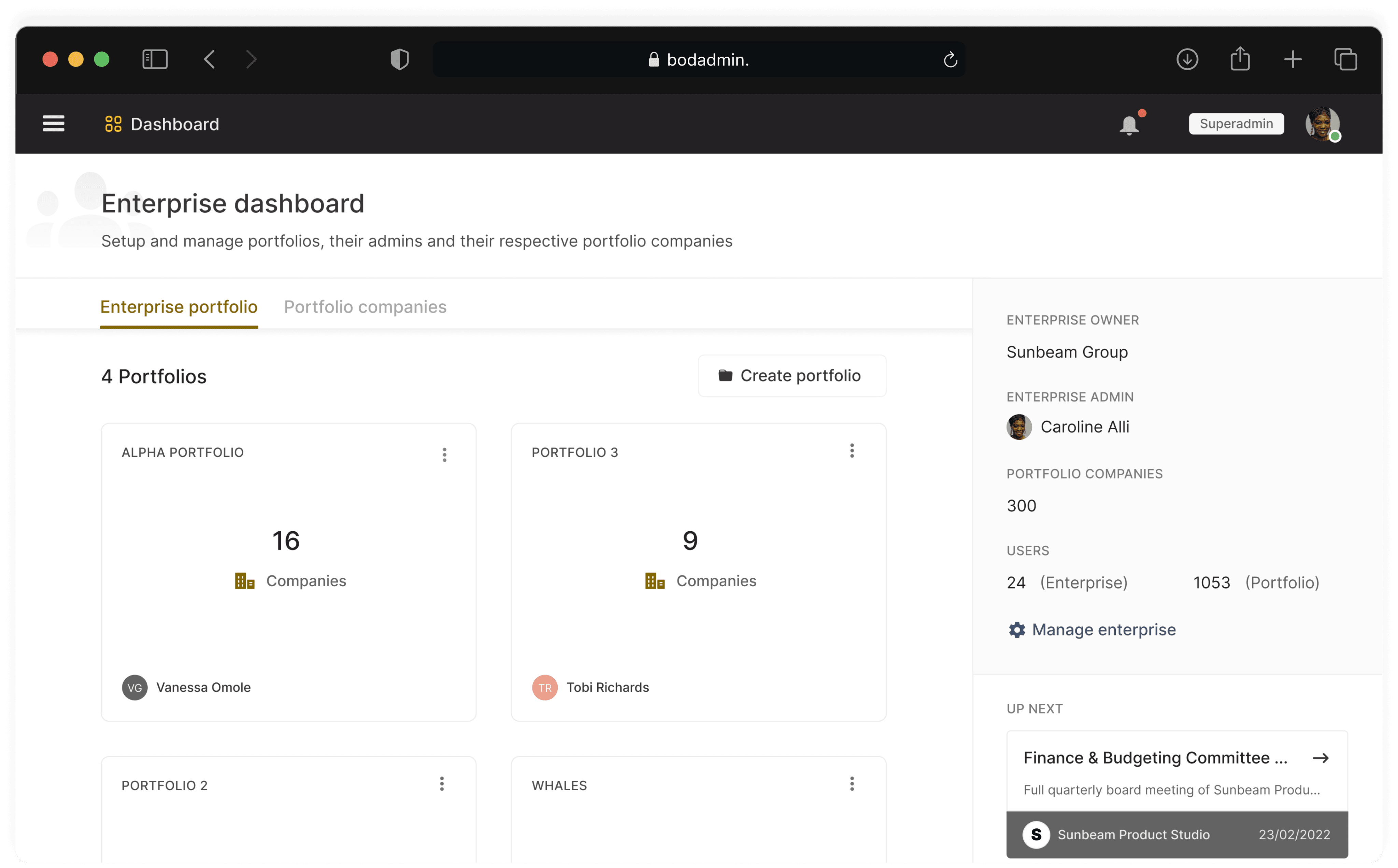Click the Dashboard header label
1398x868 pixels.
[x=174, y=124]
